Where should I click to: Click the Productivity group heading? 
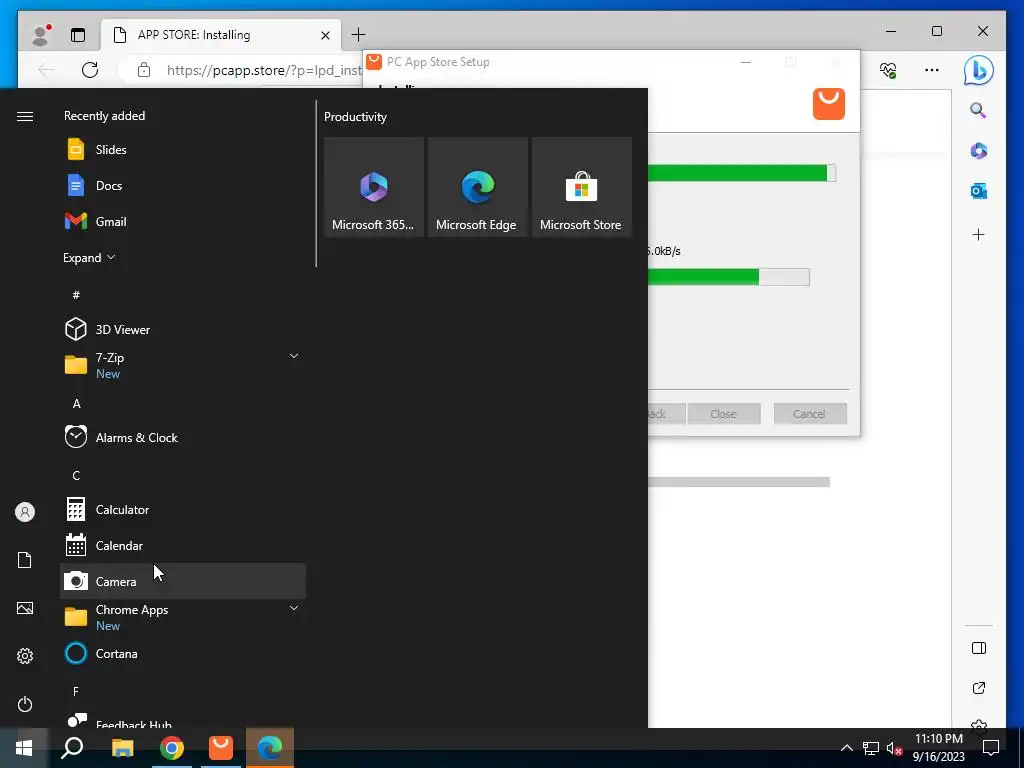click(x=355, y=117)
